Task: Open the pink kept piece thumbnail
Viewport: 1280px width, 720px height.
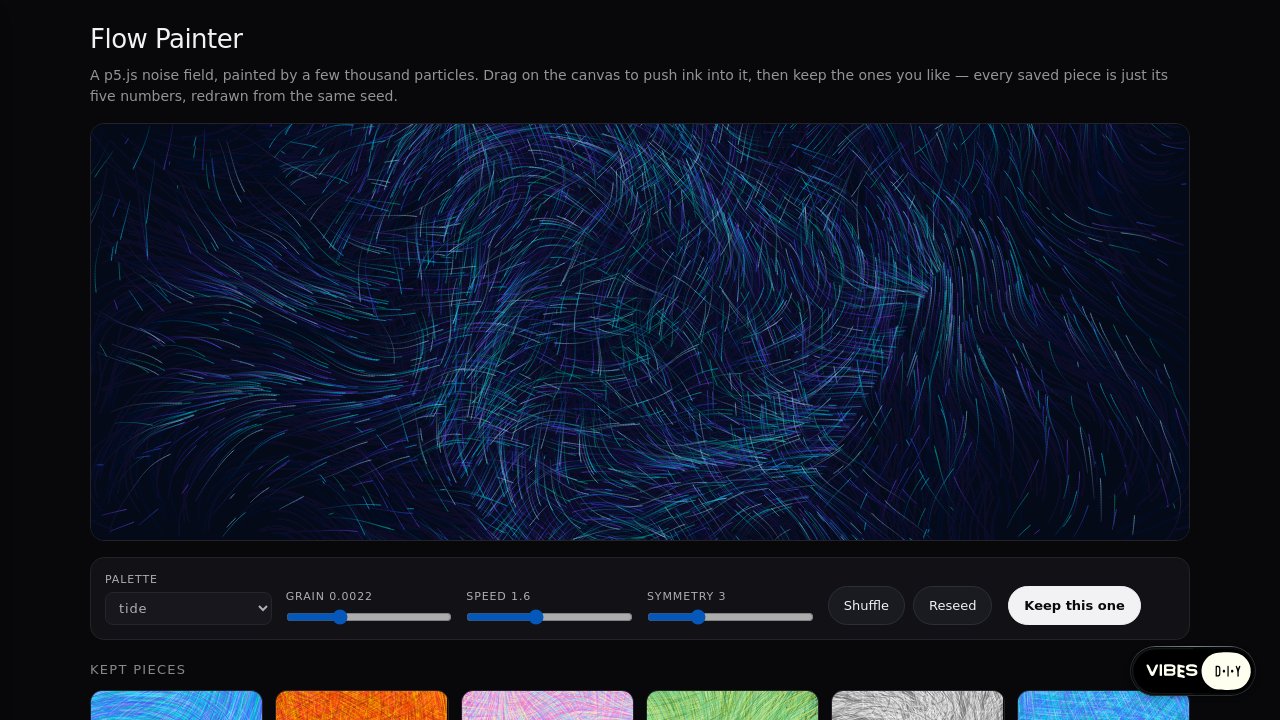Action: click(547, 706)
